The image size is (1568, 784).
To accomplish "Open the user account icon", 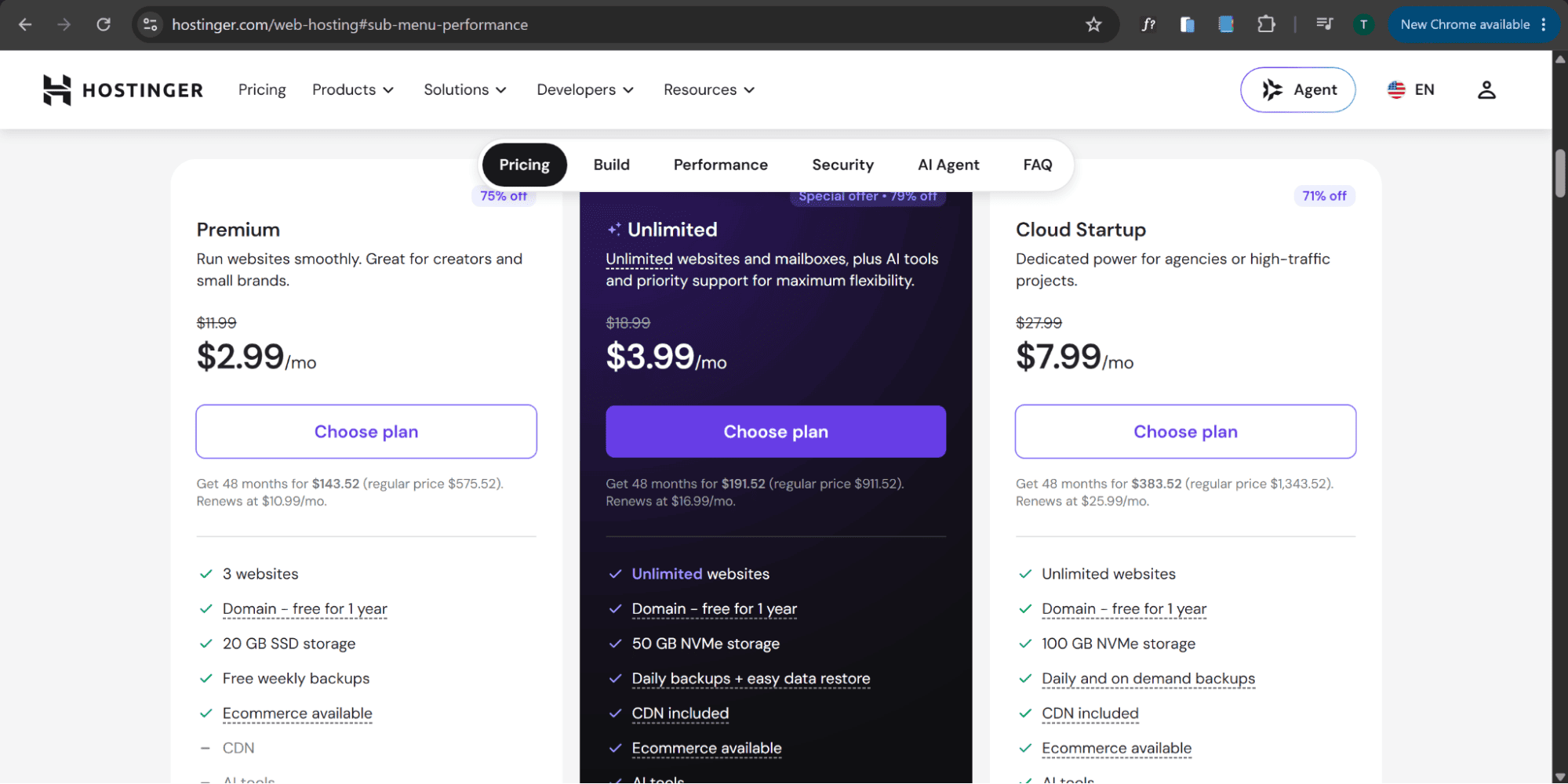I will [1486, 90].
